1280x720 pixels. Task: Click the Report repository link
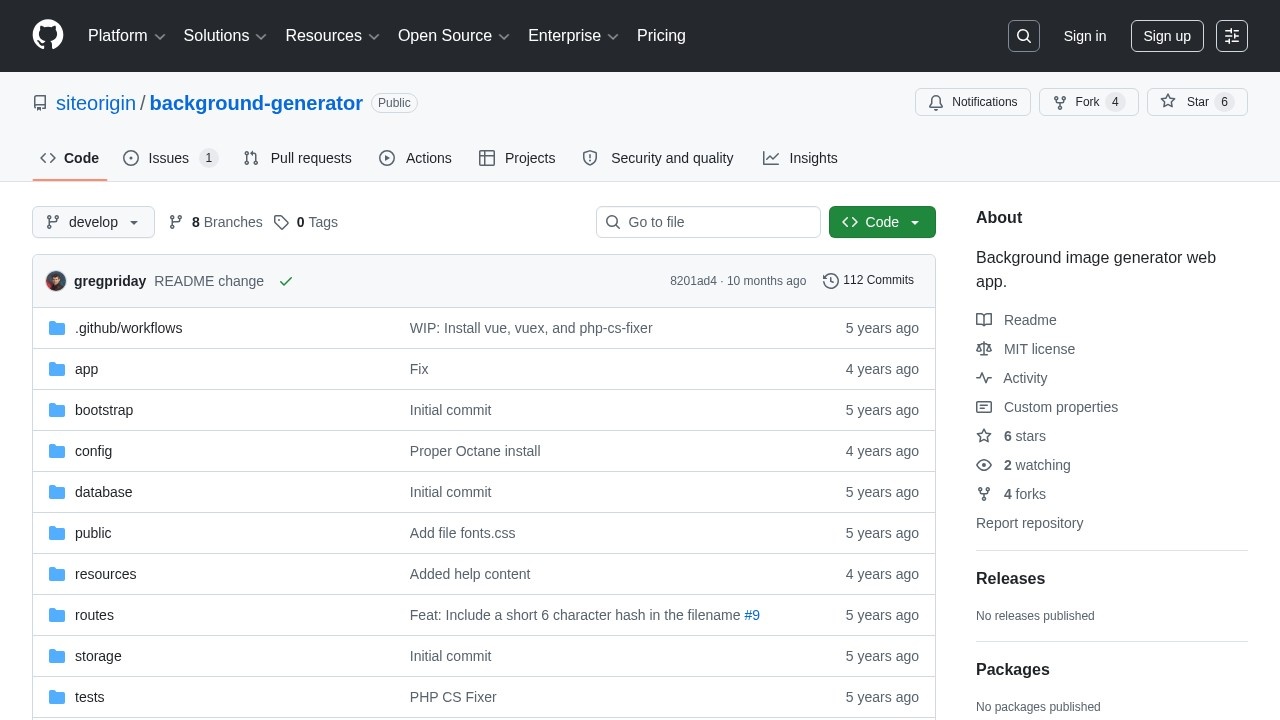1029,523
